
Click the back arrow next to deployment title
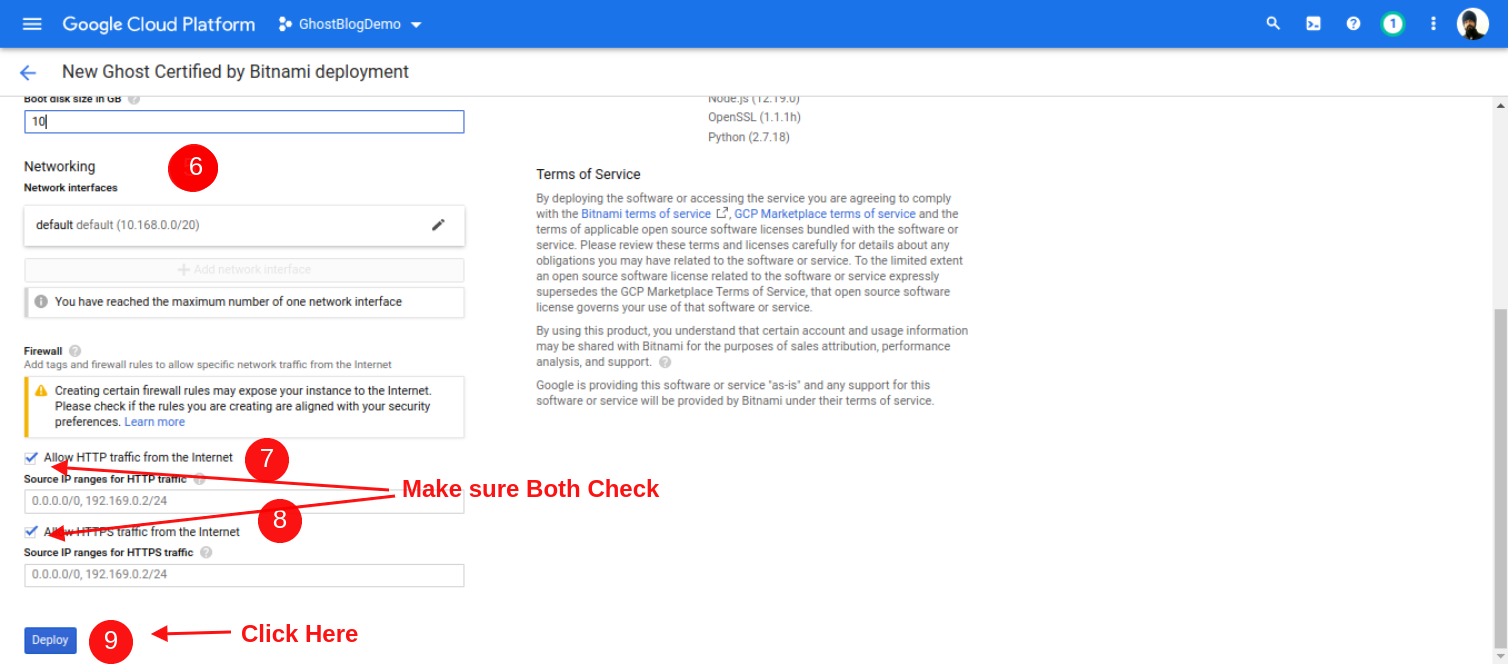[27, 71]
